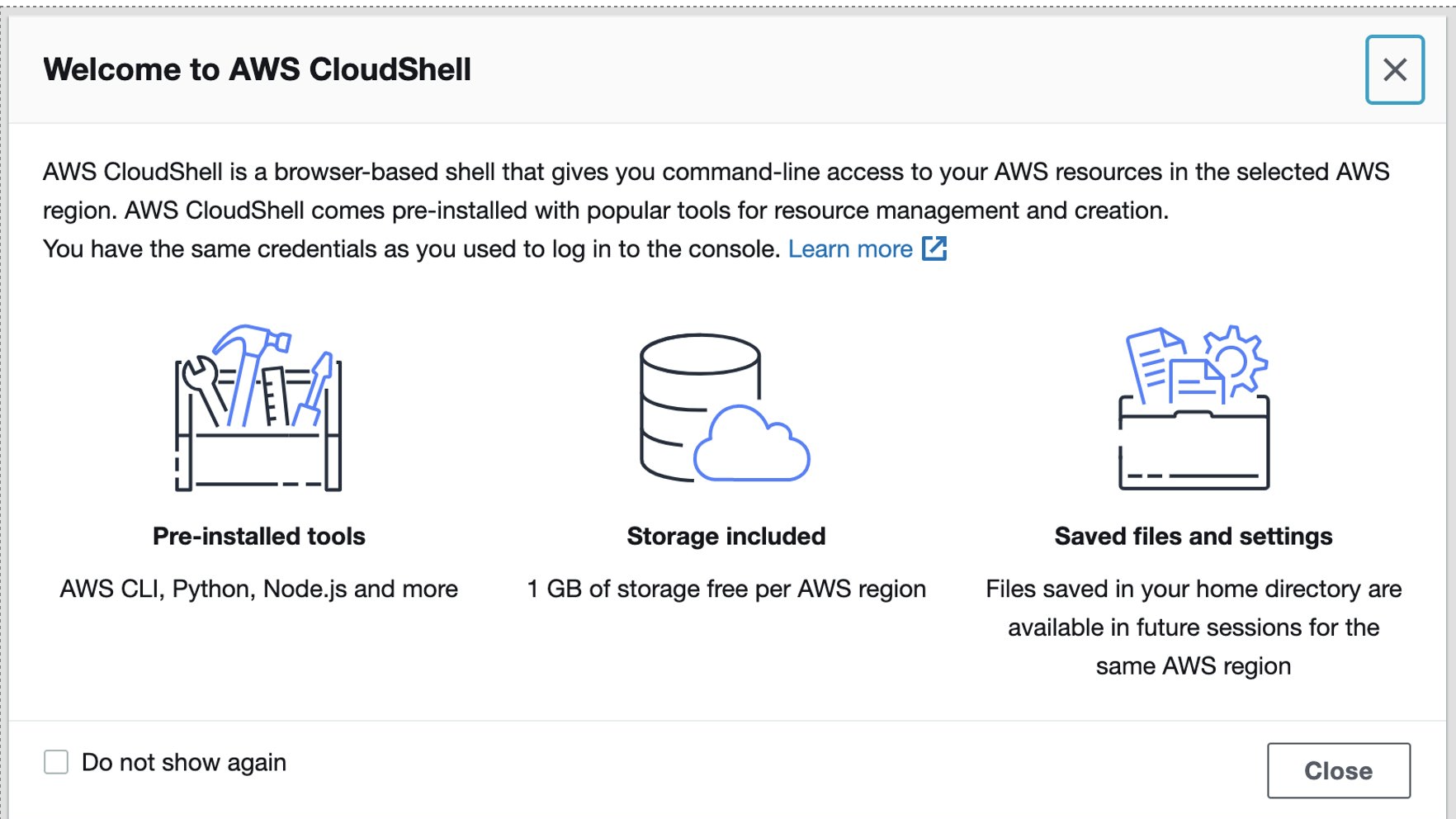Screen dimensions: 1456x819
Task: Click the AWS CLI, Python, Node.js text
Action: tap(258, 589)
